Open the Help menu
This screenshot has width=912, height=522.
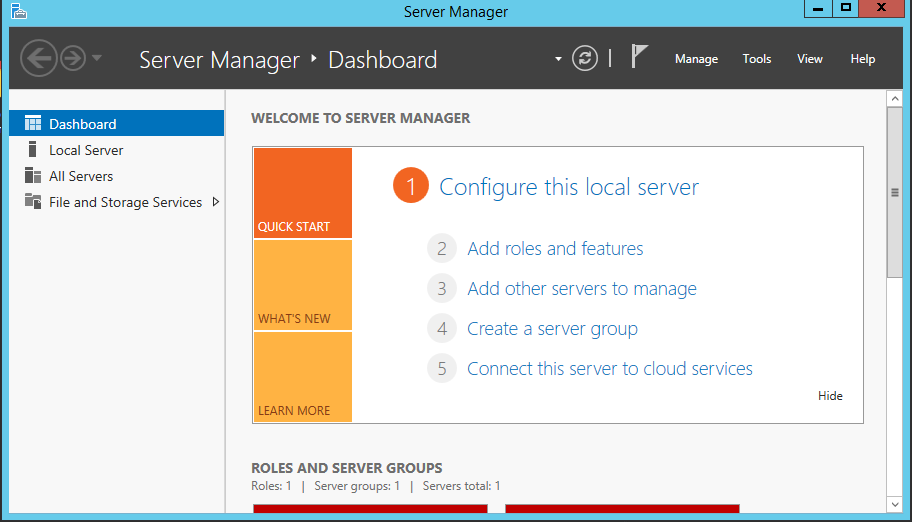[x=863, y=59]
